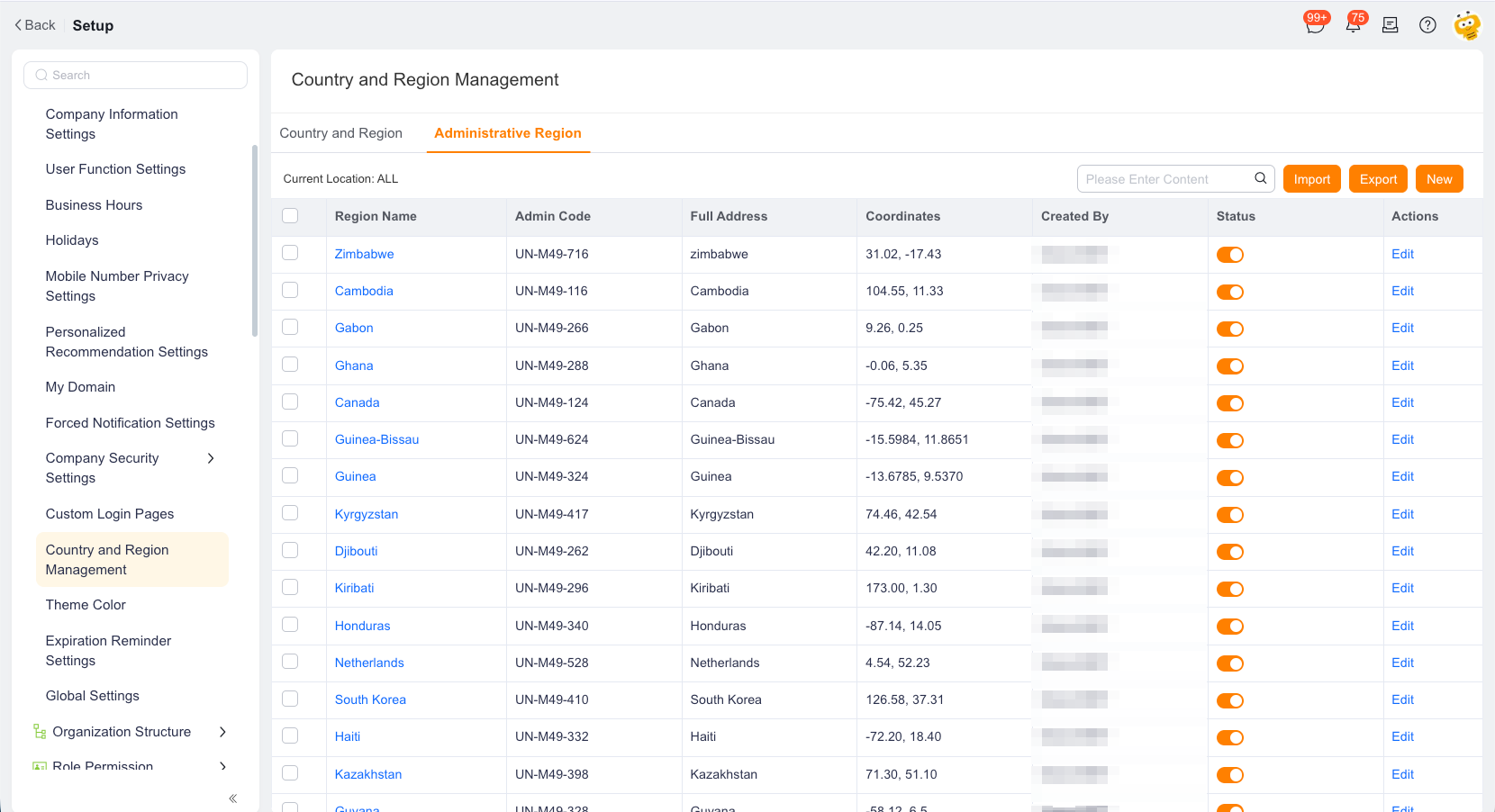Open Global Settings in sidebar
1495x812 pixels.
click(x=93, y=696)
